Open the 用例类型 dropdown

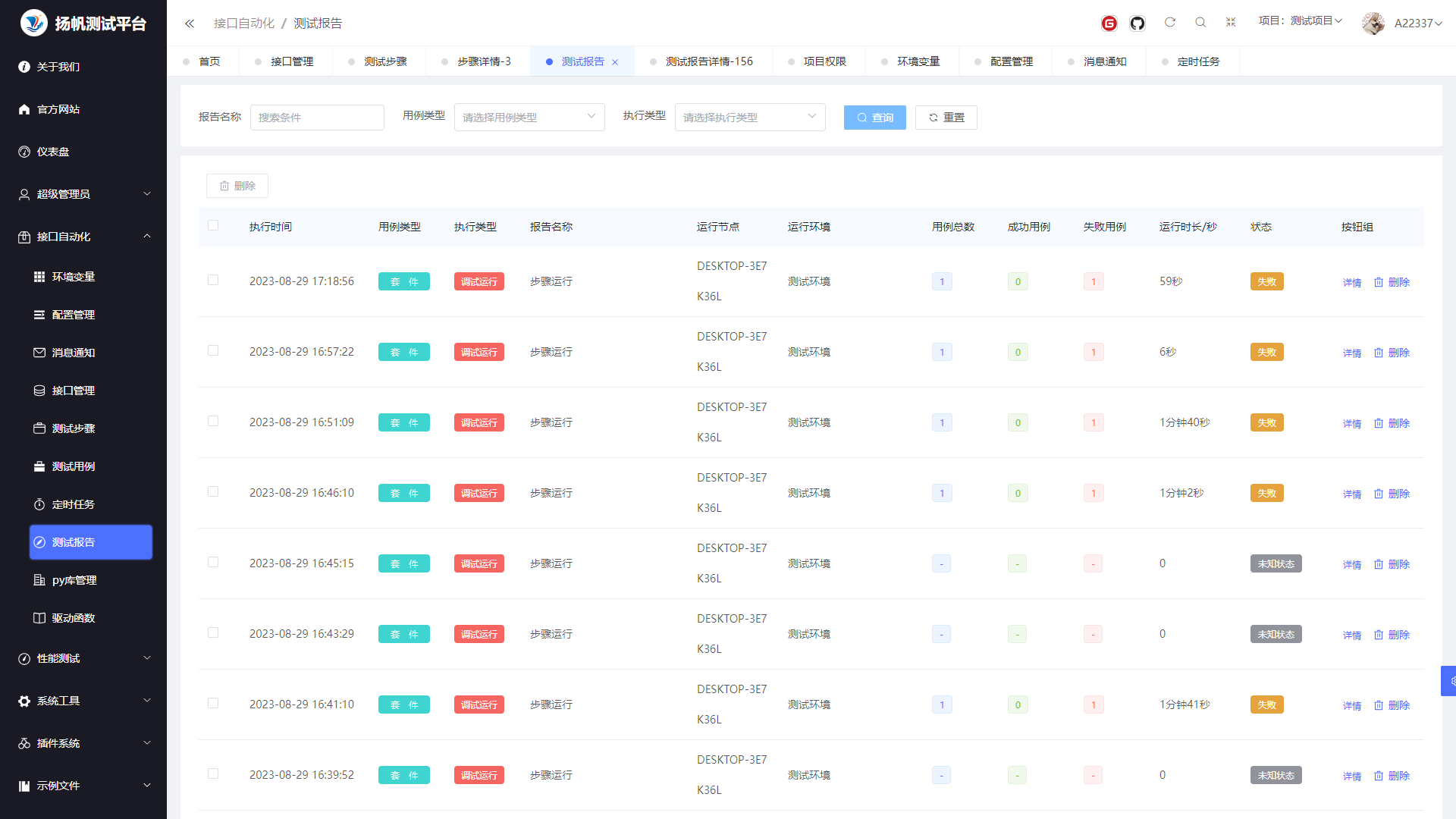[529, 118]
